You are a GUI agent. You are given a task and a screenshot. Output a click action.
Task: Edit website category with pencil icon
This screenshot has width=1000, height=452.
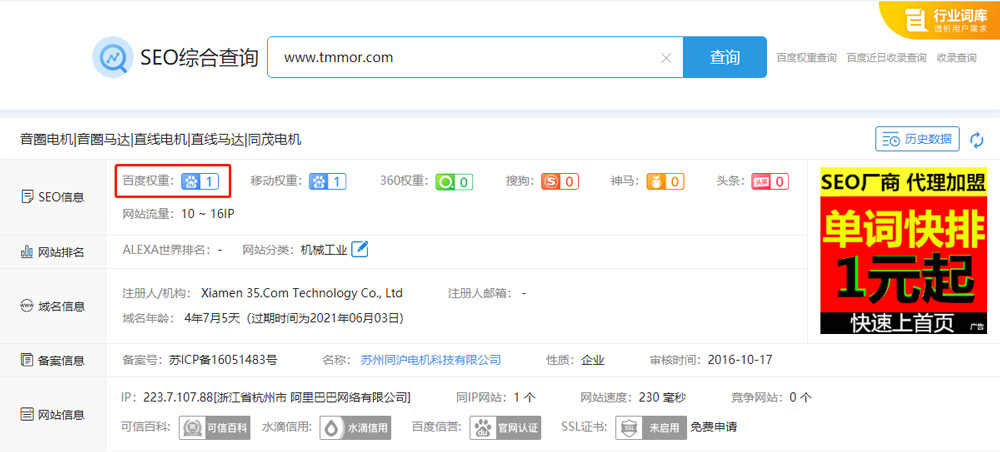click(x=360, y=249)
